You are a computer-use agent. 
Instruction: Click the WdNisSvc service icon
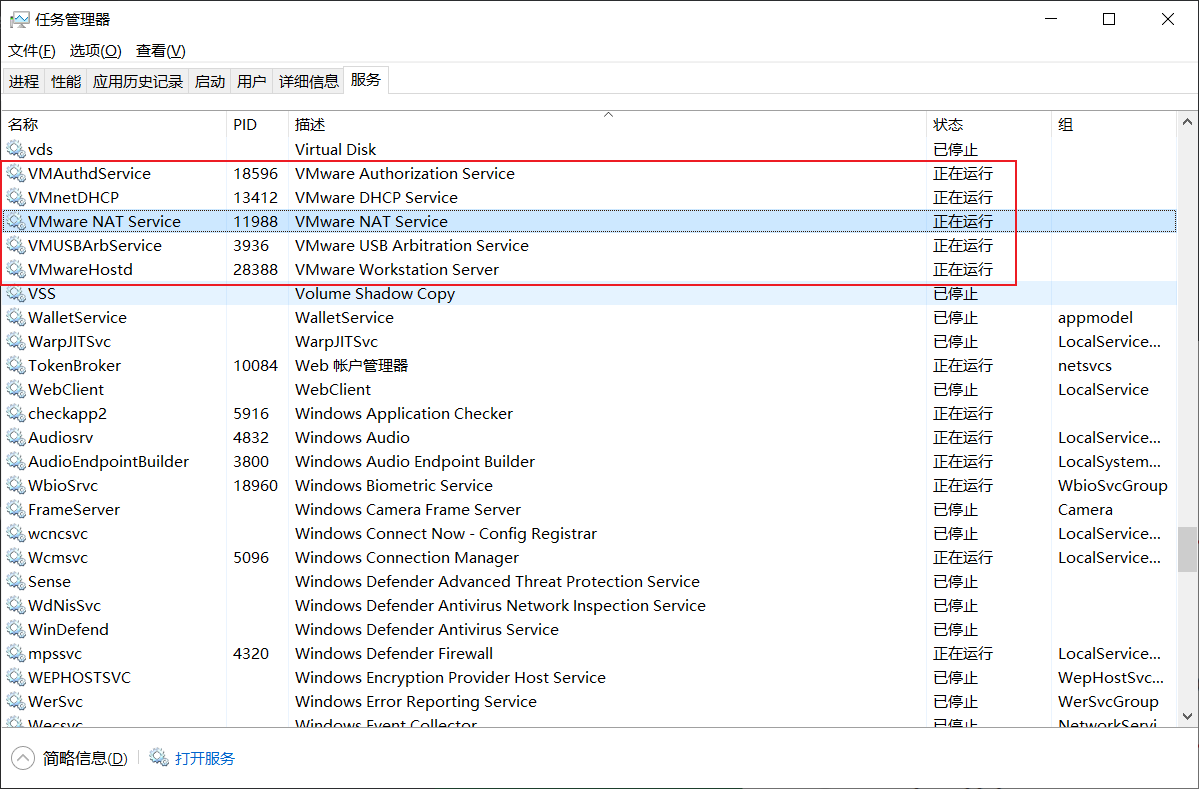click(16, 606)
